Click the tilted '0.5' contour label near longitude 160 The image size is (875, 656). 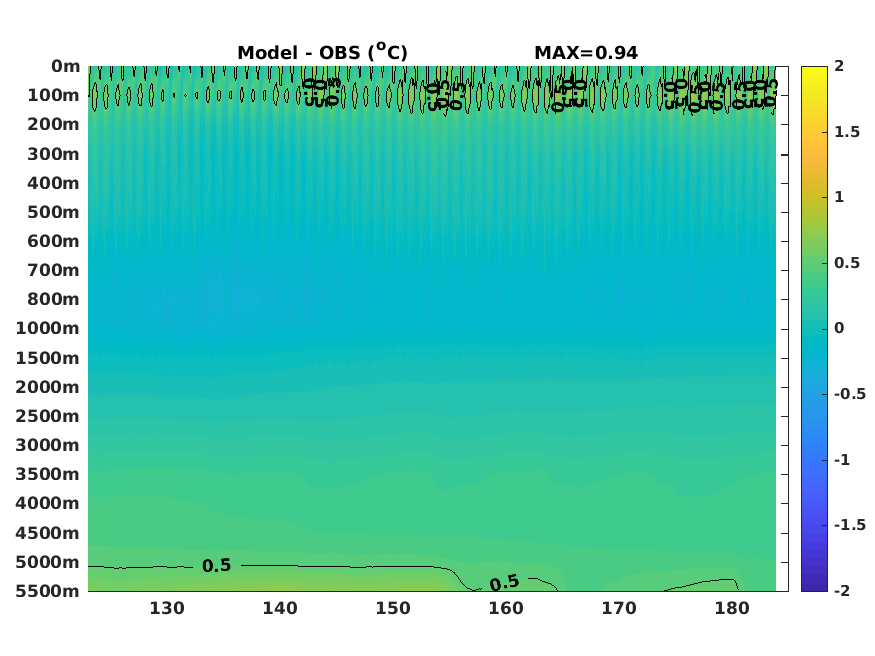504,583
